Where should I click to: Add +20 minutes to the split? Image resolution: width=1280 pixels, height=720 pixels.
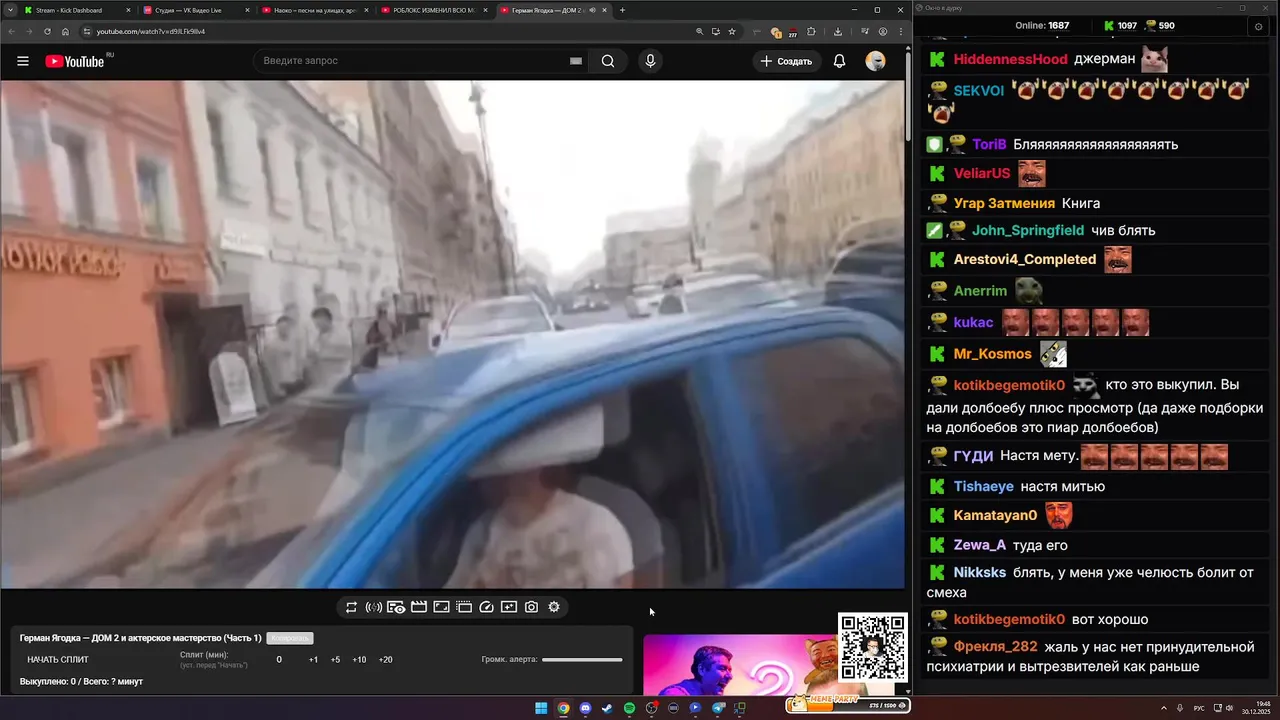(x=385, y=660)
